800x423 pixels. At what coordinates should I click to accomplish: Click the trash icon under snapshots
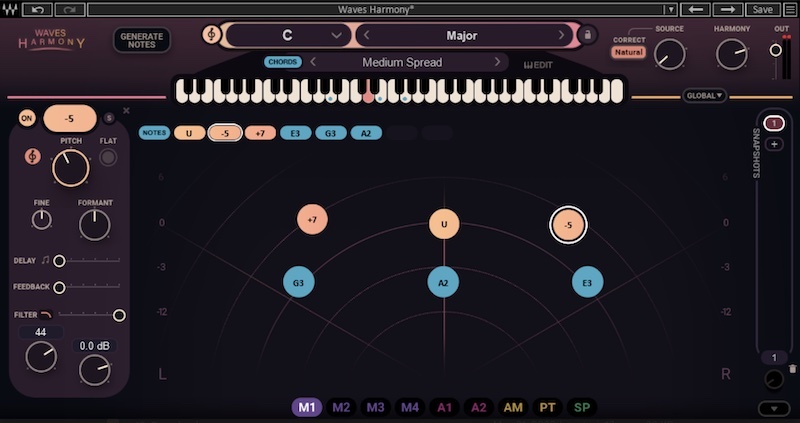pyautogui.click(x=792, y=369)
